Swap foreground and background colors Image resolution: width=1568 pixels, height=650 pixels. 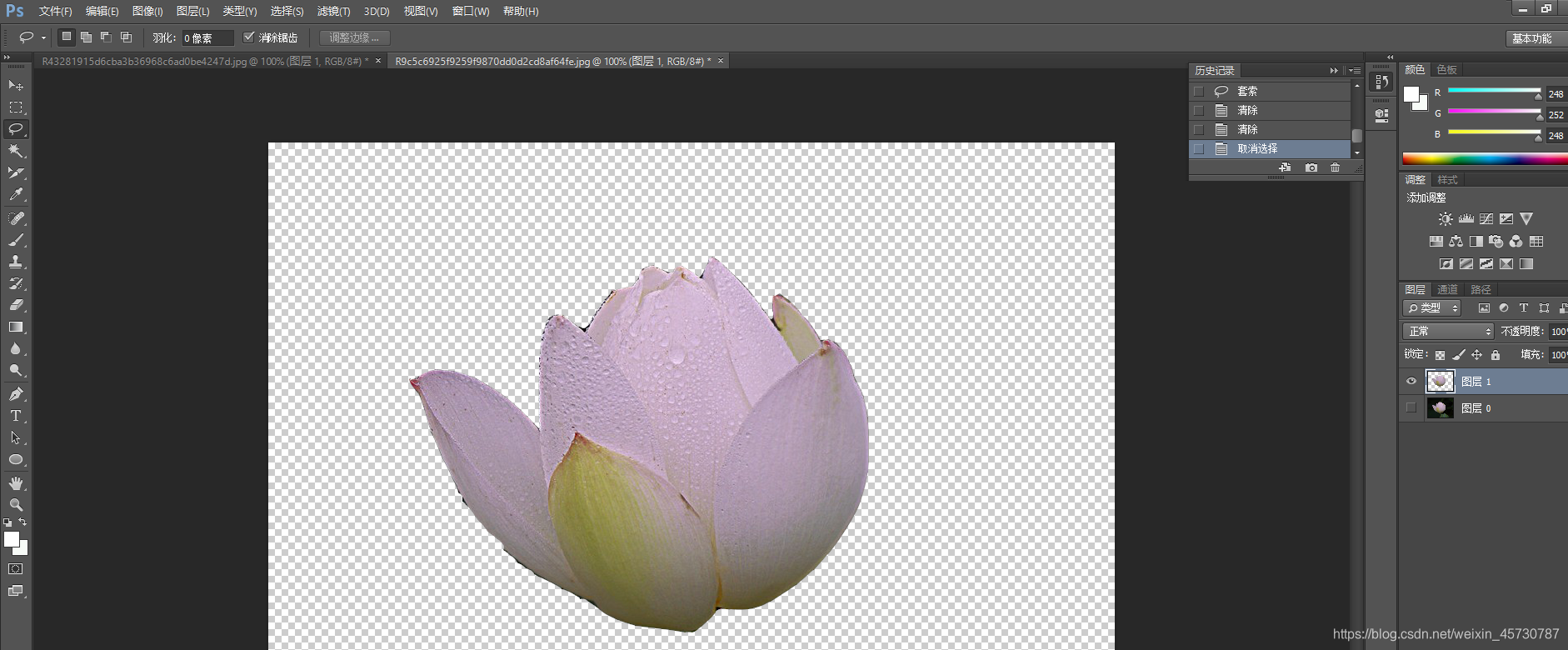point(22,522)
